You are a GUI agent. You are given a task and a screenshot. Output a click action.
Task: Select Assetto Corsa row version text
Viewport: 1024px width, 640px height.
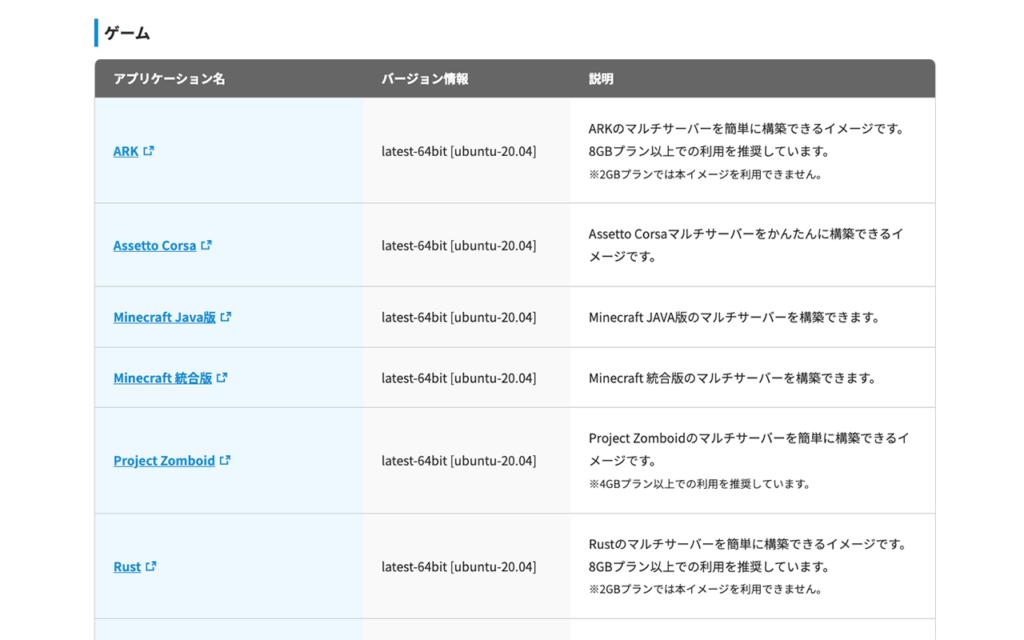(458, 246)
